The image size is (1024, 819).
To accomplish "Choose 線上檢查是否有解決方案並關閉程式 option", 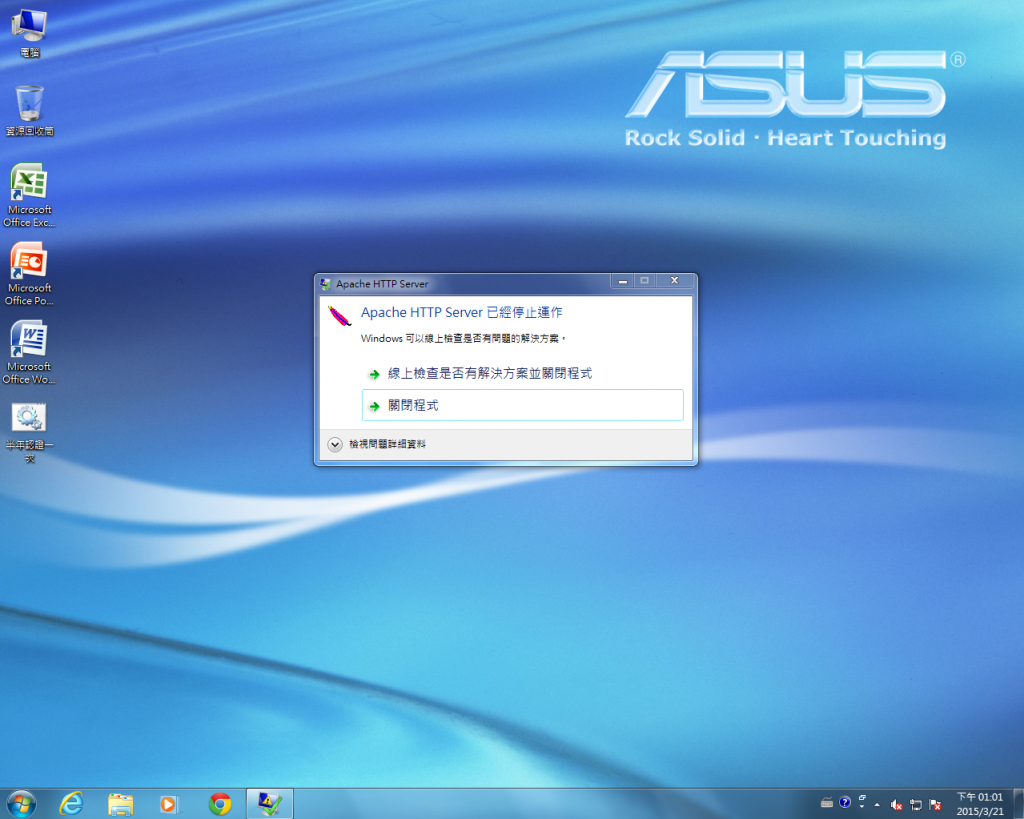I will click(490, 373).
